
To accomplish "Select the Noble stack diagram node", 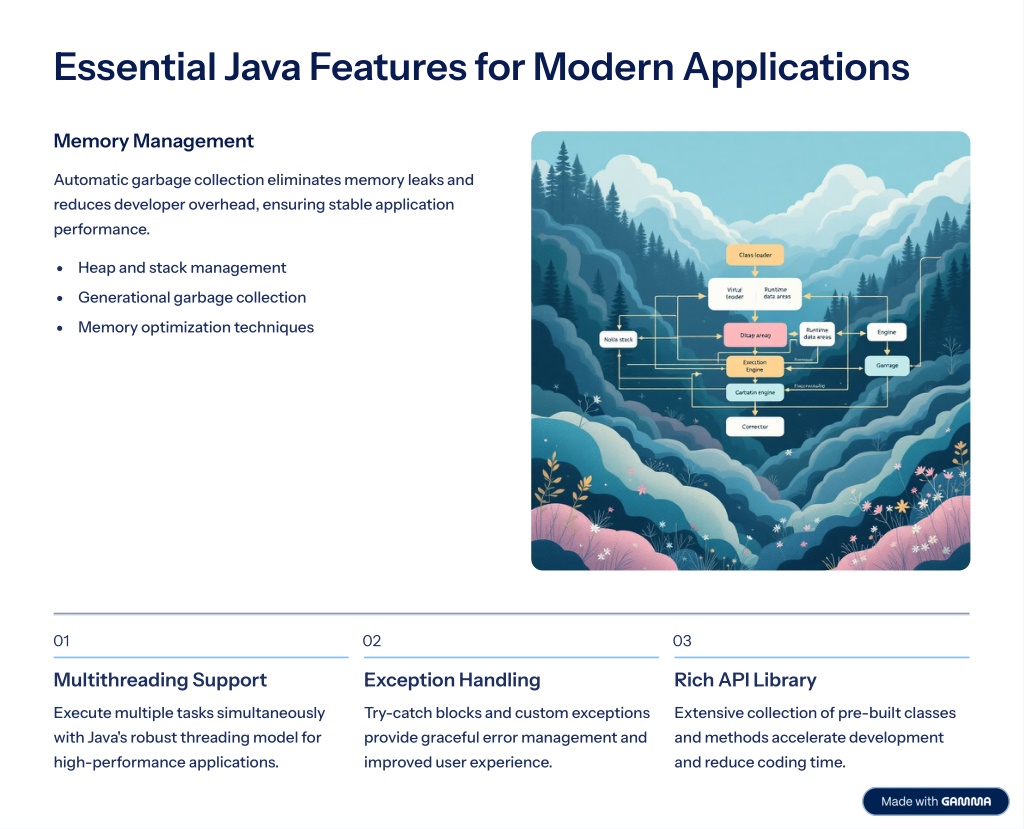I will (617, 340).
